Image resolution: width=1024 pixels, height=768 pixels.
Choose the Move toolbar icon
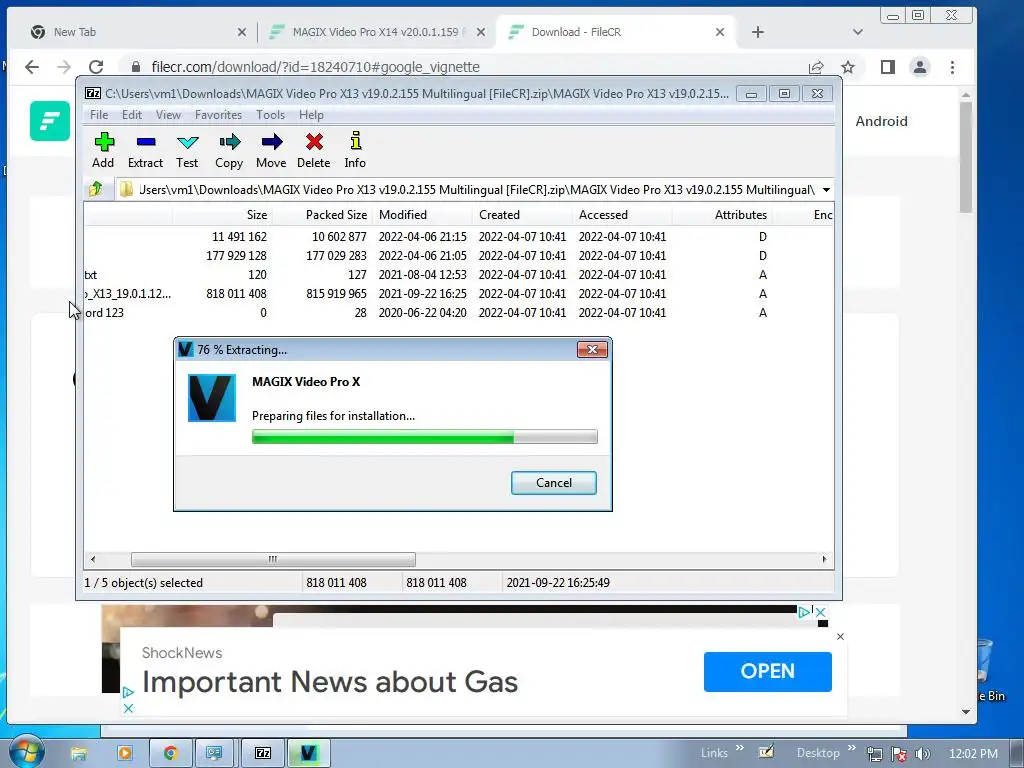(x=271, y=151)
